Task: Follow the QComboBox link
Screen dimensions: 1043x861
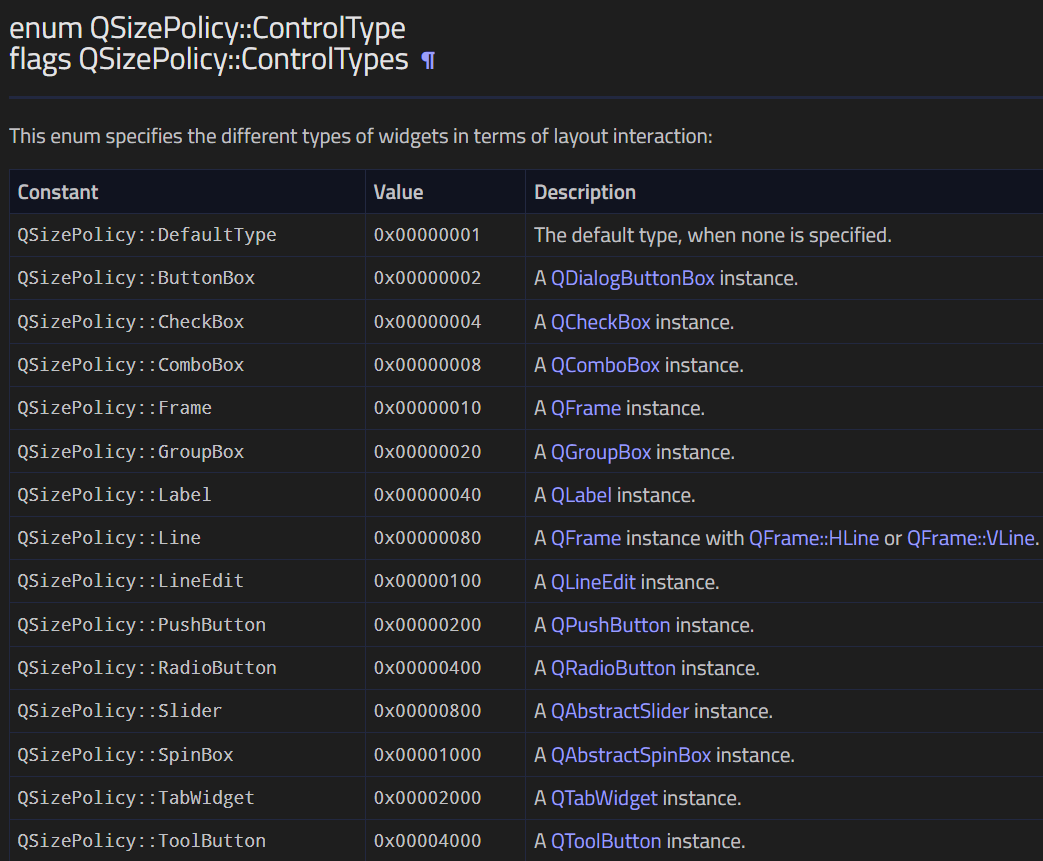Action: click(x=605, y=365)
